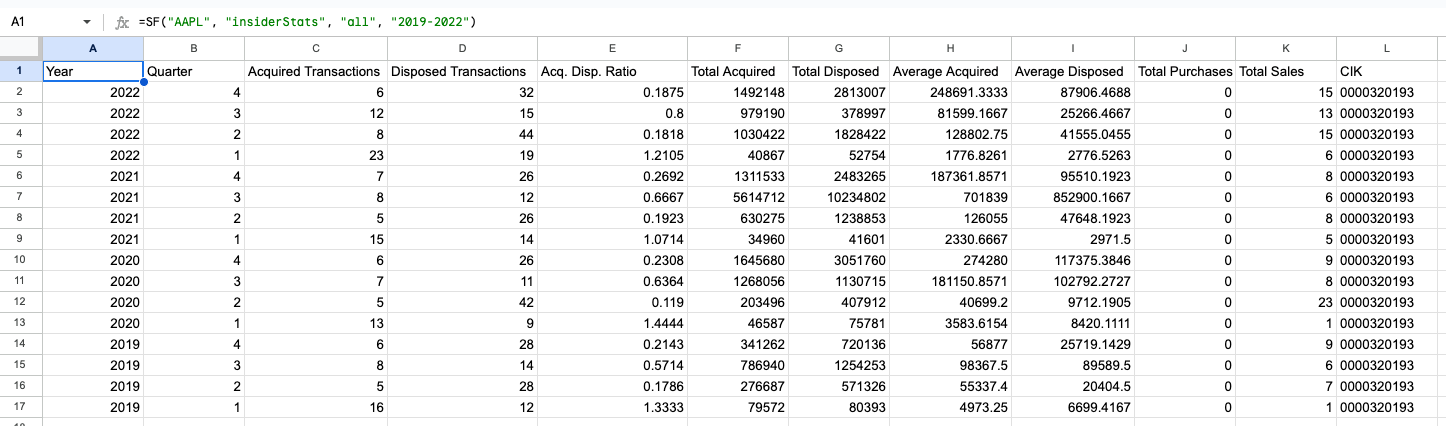Click the cell with value 1492148

(738, 92)
